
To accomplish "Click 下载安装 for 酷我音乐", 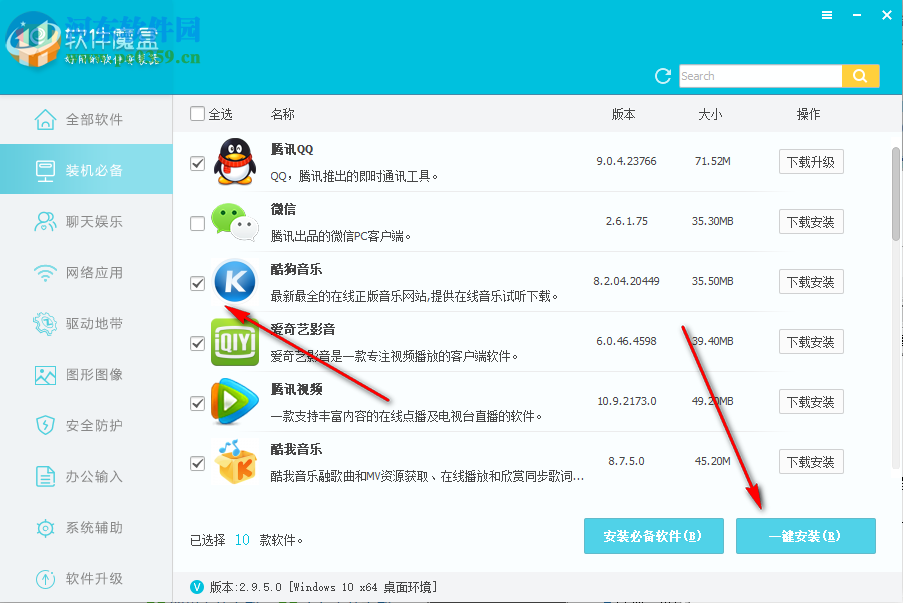I will coord(811,461).
